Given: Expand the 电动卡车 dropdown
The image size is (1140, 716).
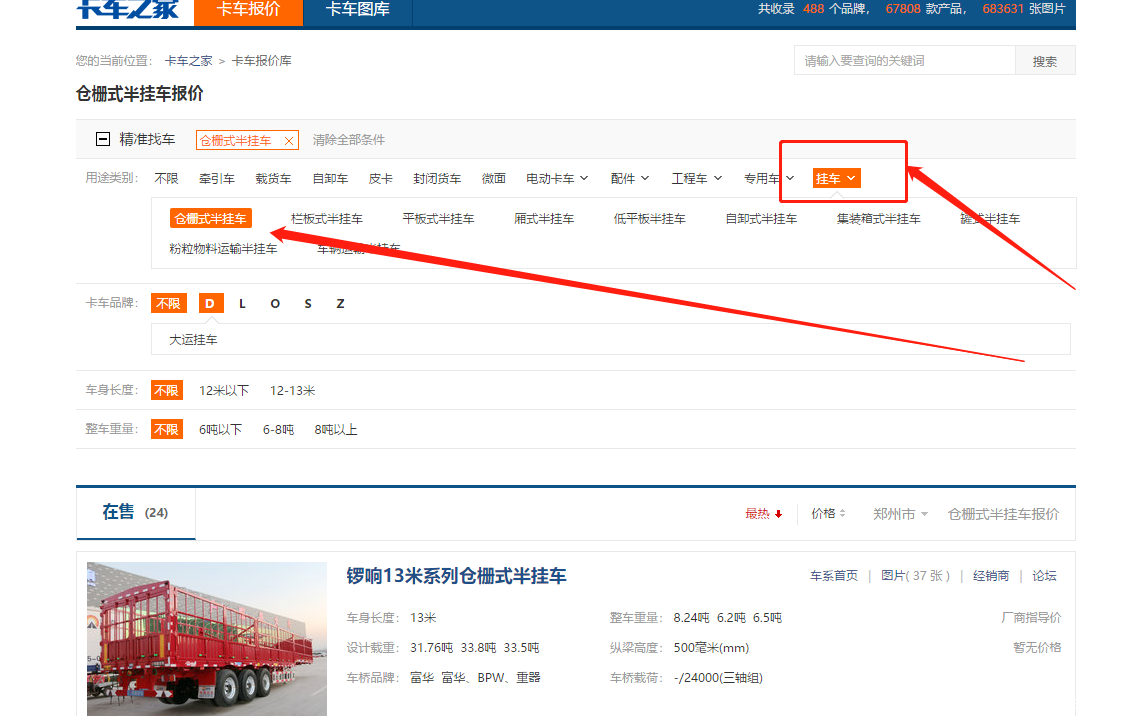Looking at the screenshot, I should (557, 178).
